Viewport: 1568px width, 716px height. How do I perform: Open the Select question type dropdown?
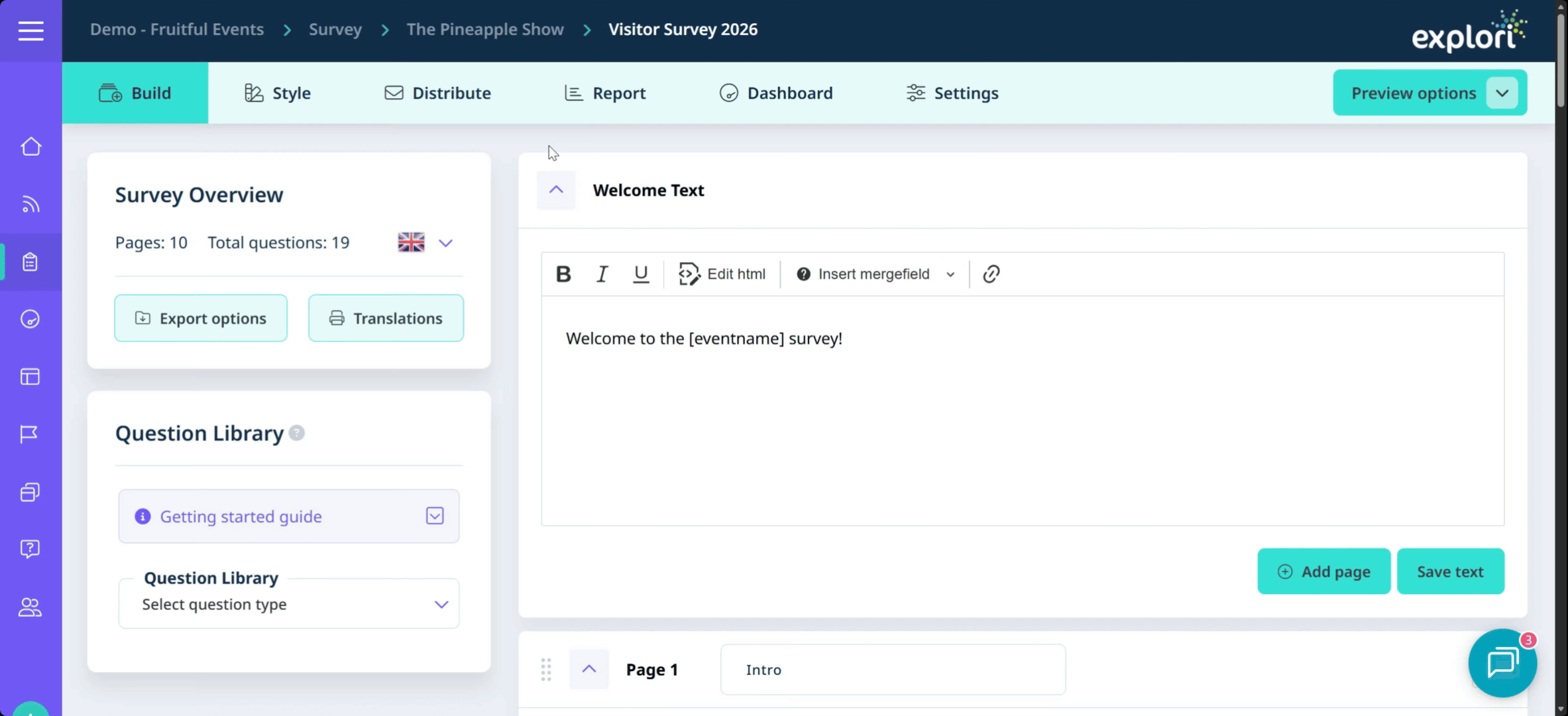289,604
